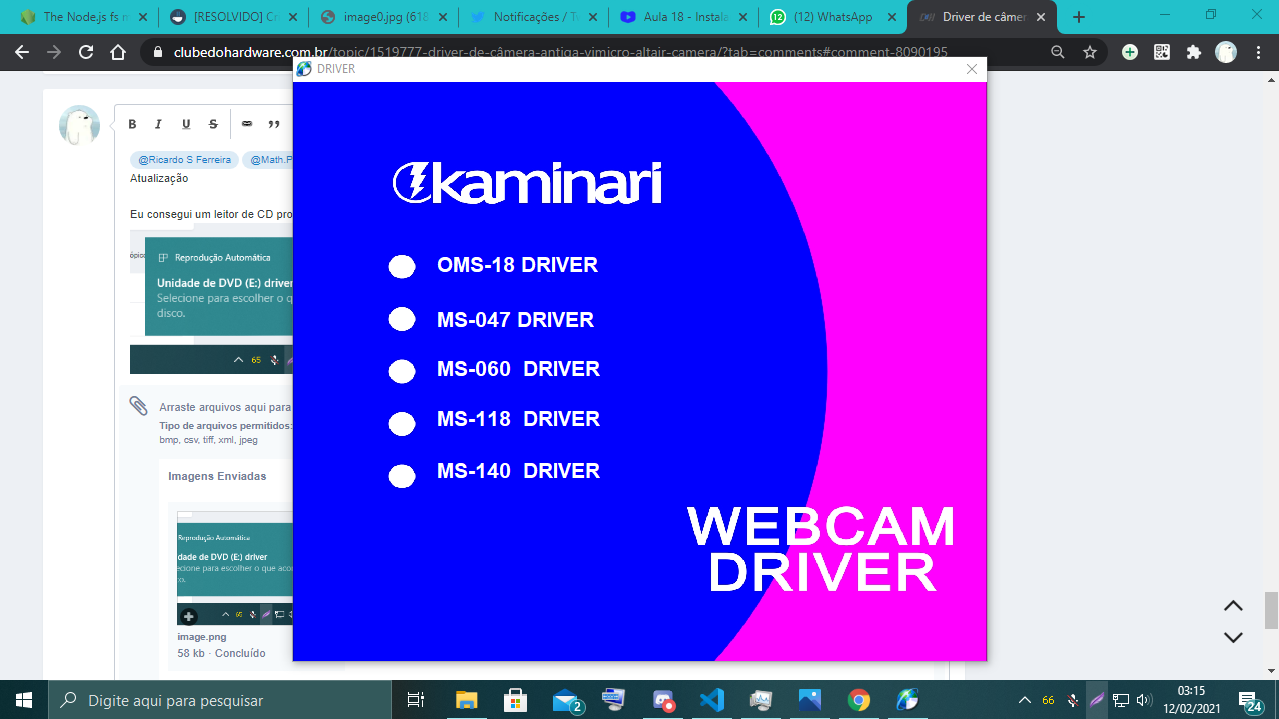Toggle italic in the forum editor
The height and width of the screenshot is (719, 1279).
[158, 124]
